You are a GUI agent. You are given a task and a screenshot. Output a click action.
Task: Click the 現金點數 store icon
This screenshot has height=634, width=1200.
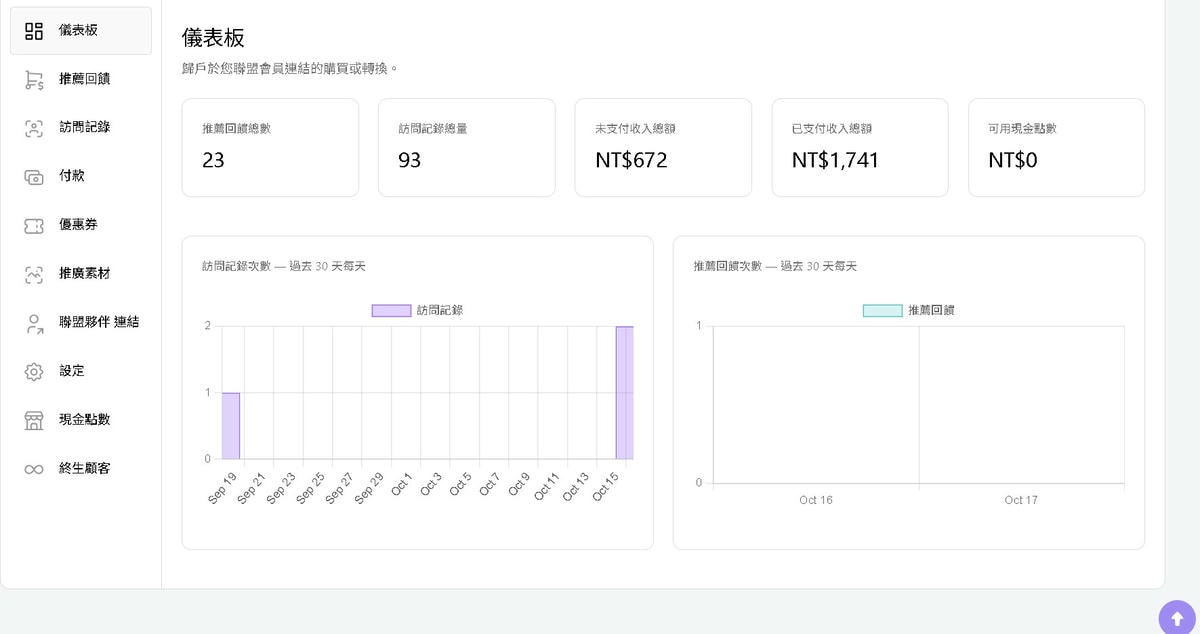pyautogui.click(x=34, y=420)
